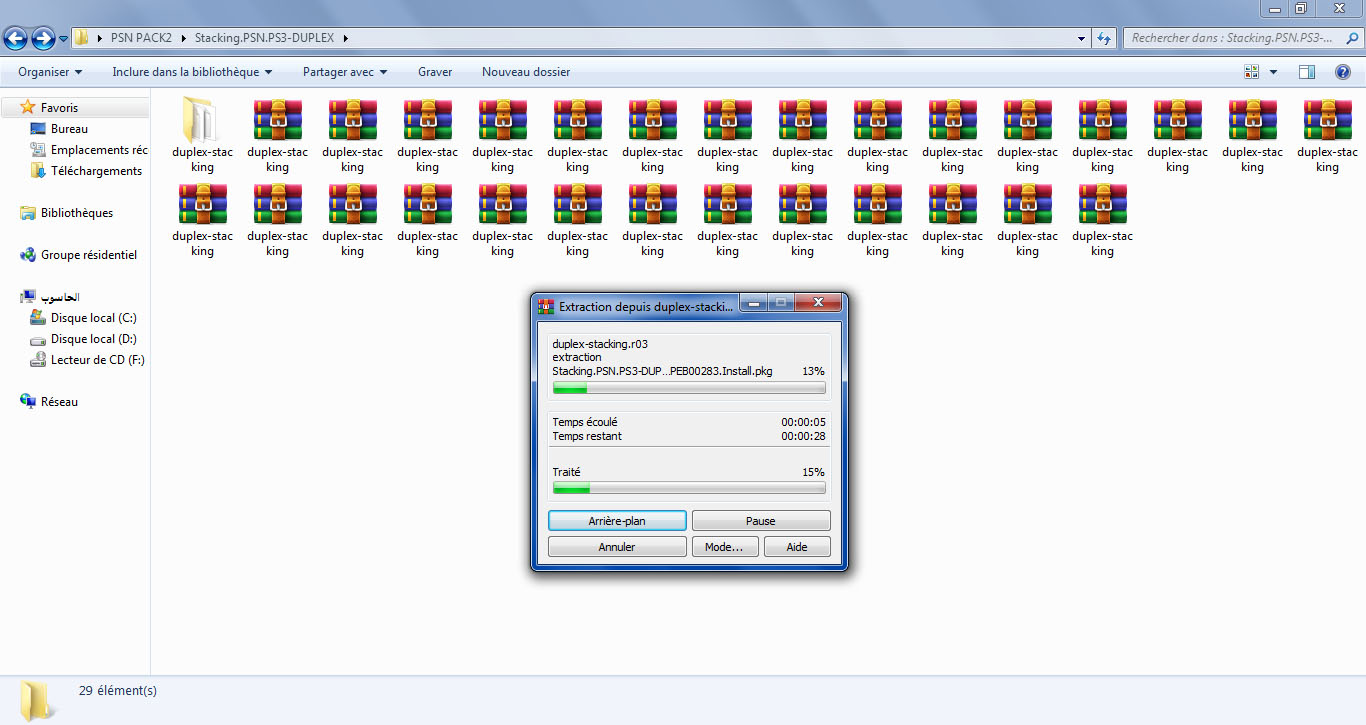Send extraction to Arrière-plan
The width and height of the screenshot is (1366, 725).
pos(617,521)
